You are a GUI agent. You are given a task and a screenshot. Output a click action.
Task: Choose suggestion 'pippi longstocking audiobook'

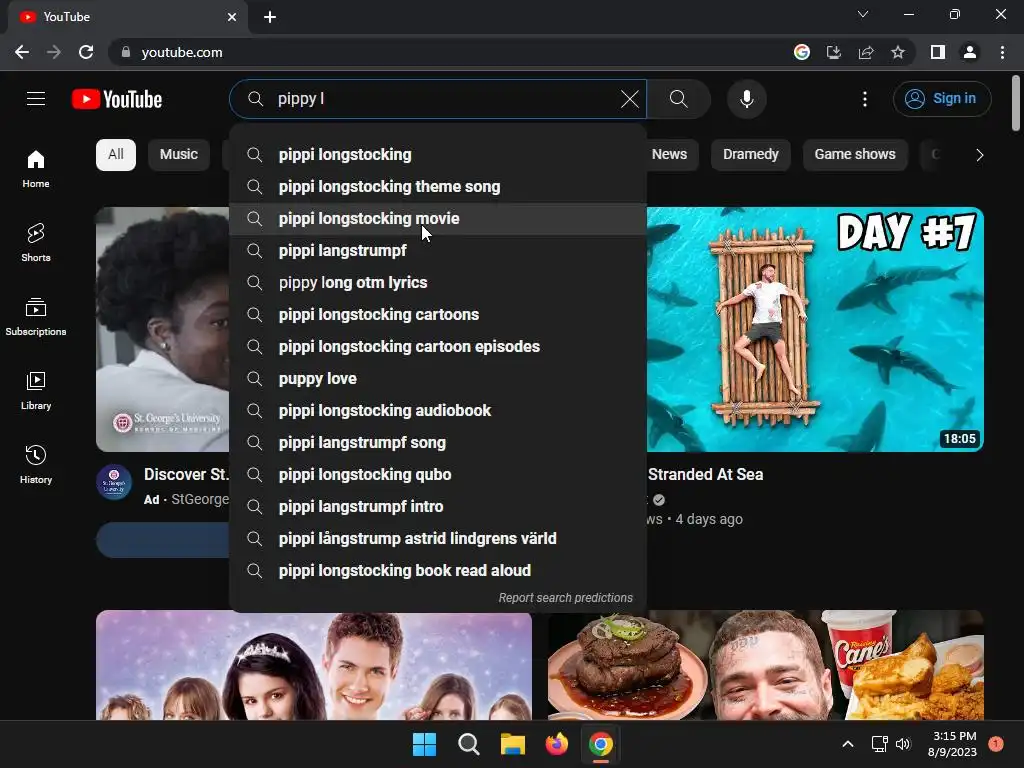(x=438, y=411)
